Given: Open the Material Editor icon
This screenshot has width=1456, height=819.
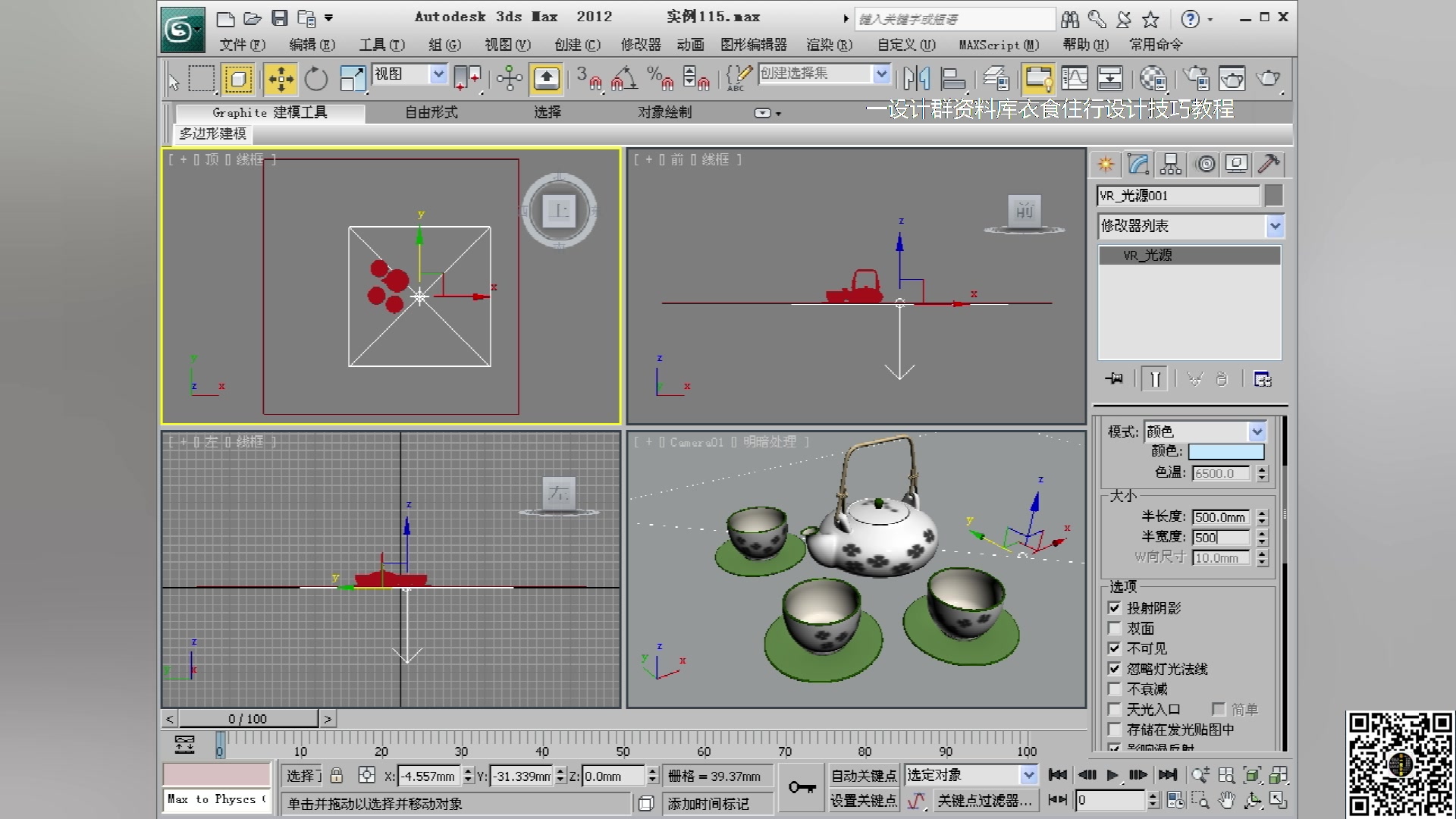Looking at the screenshot, I should click(x=1153, y=79).
